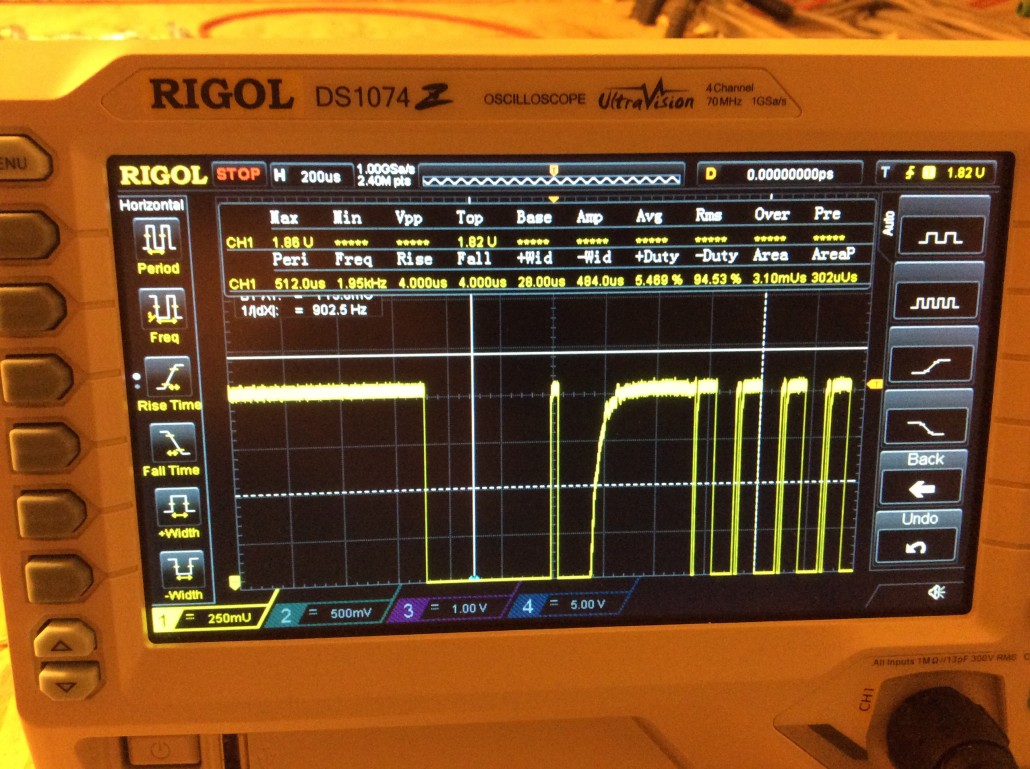Click the Peri value 512.0us
The height and width of the screenshot is (769, 1030).
pos(299,283)
